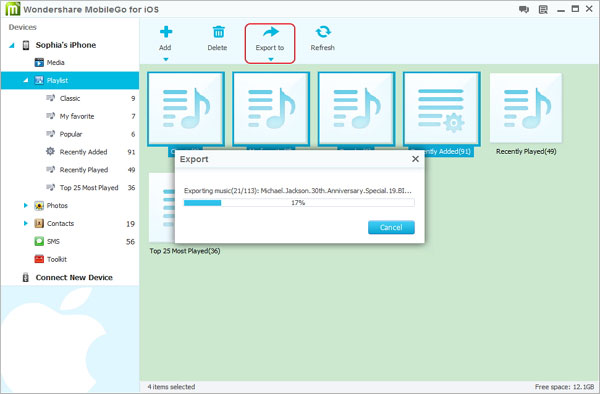Click the Contacts address book icon

click(39, 223)
